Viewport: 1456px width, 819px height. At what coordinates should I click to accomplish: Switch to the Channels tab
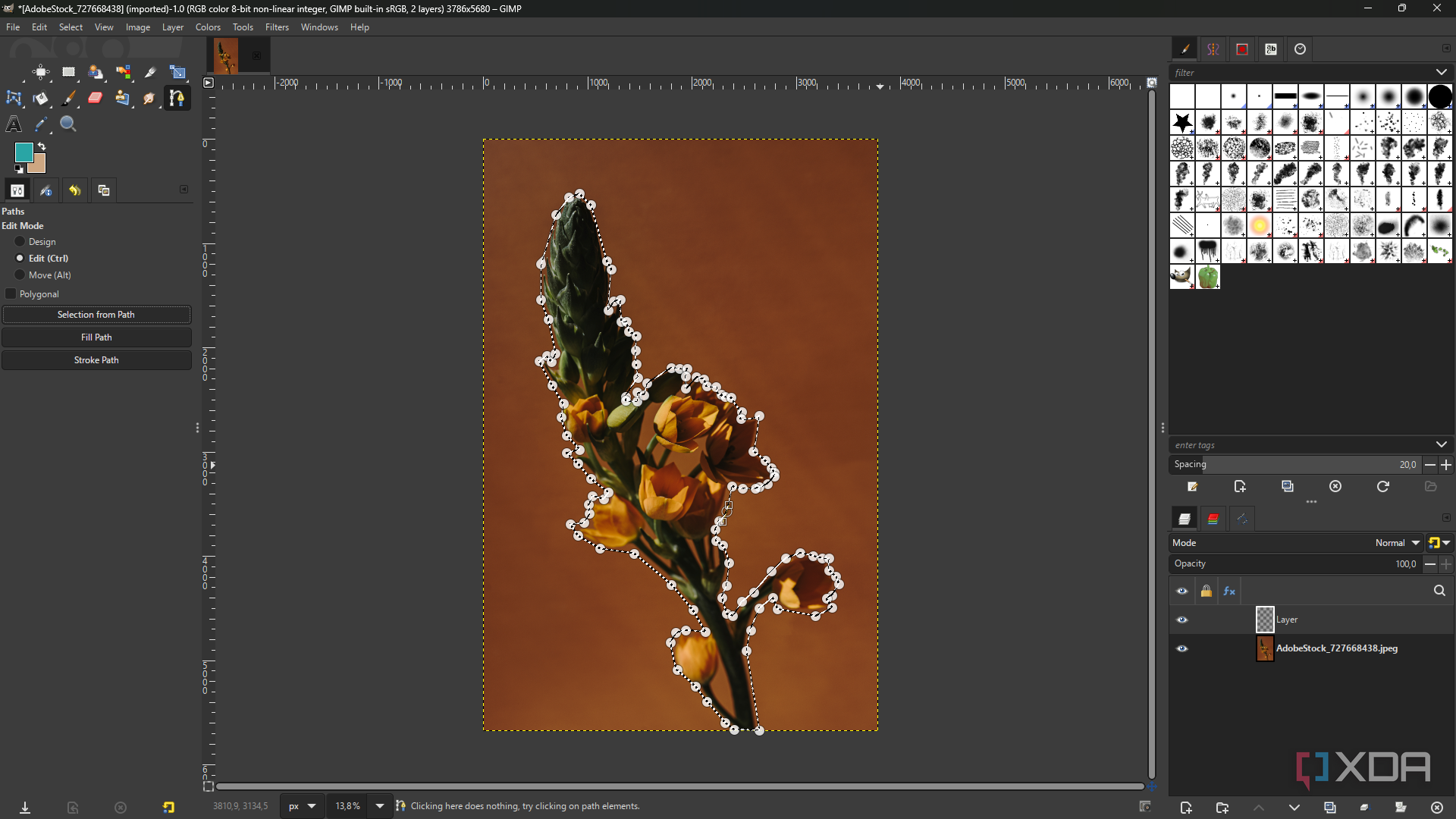1213,519
